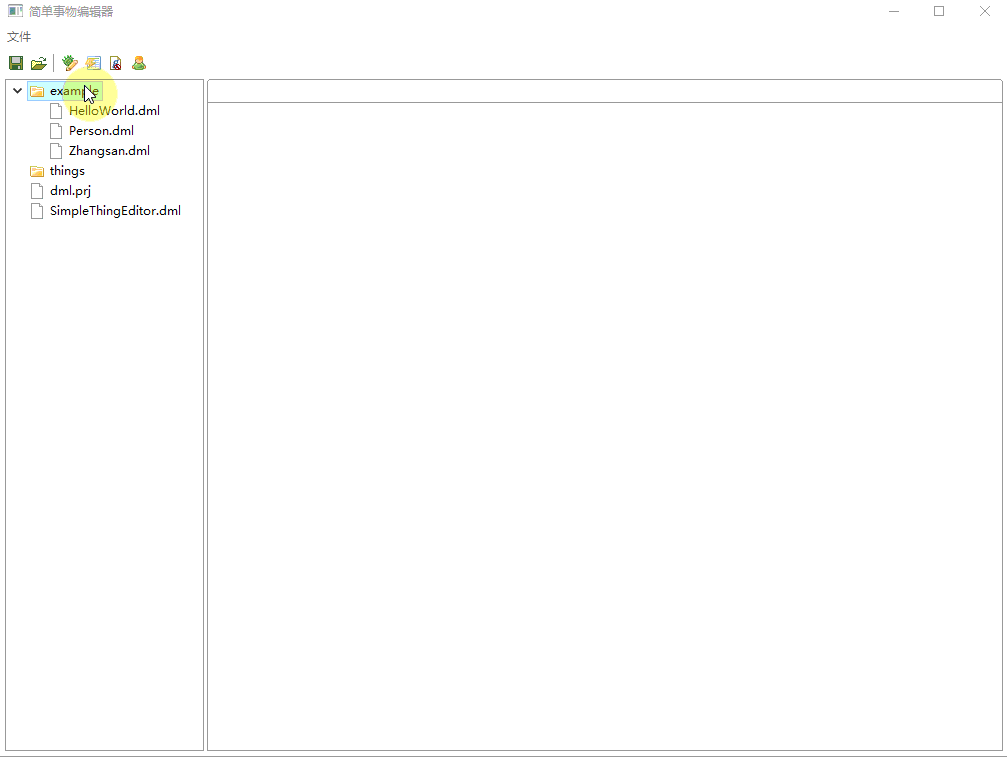This screenshot has height=757, width=1007.
Task: Select Zhangsan.dml in the file tree
Action: point(109,150)
